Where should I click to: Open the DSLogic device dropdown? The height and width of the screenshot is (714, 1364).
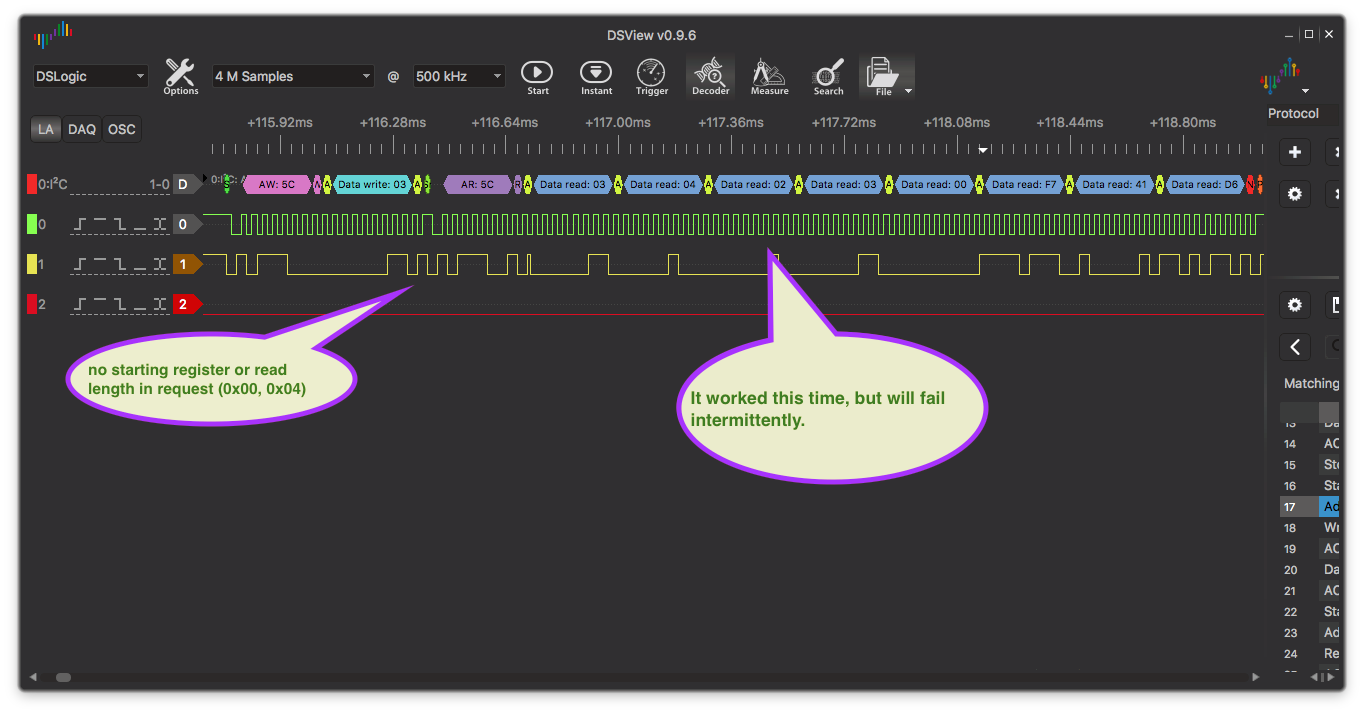tap(90, 76)
